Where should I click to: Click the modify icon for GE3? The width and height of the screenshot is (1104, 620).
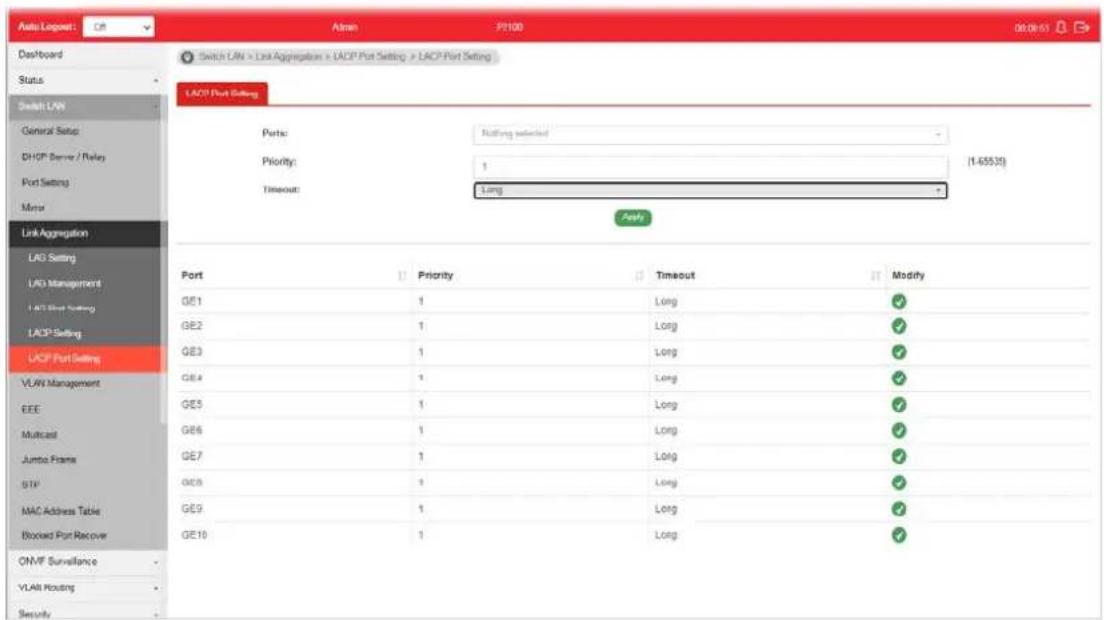point(898,352)
